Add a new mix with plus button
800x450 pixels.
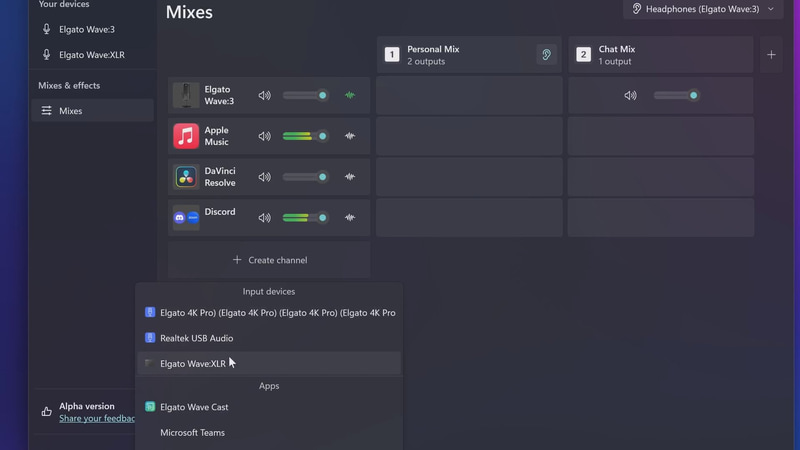pyautogui.click(x=771, y=55)
